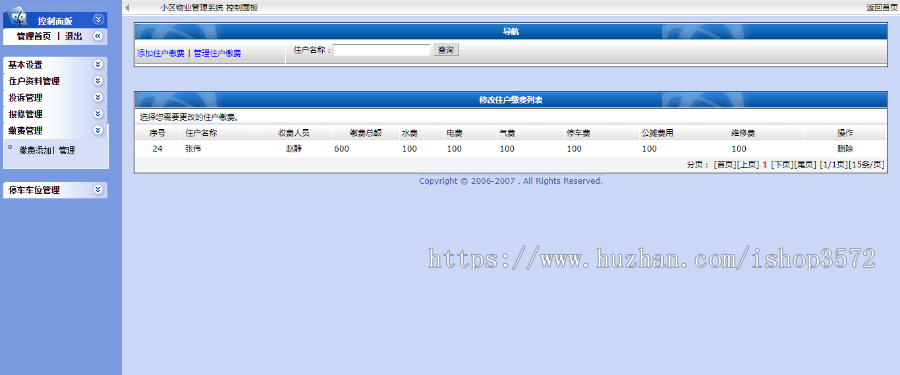Click the 基本设置 menu label
Viewport: 900px width, 375px height.
pyautogui.click(x=25, y=65)
